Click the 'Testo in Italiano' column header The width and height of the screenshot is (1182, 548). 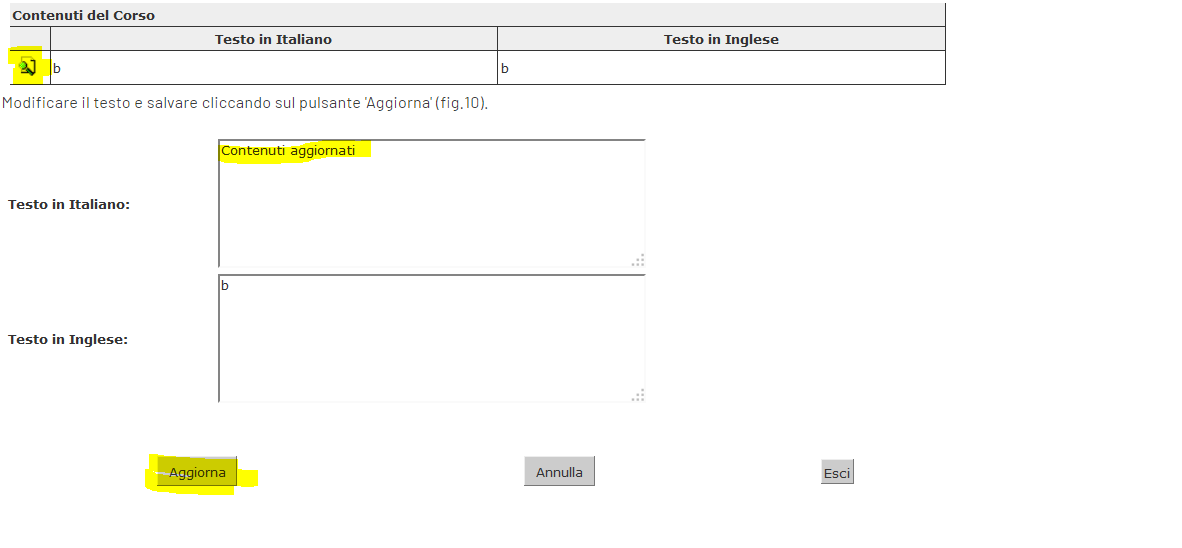point(274,39)
